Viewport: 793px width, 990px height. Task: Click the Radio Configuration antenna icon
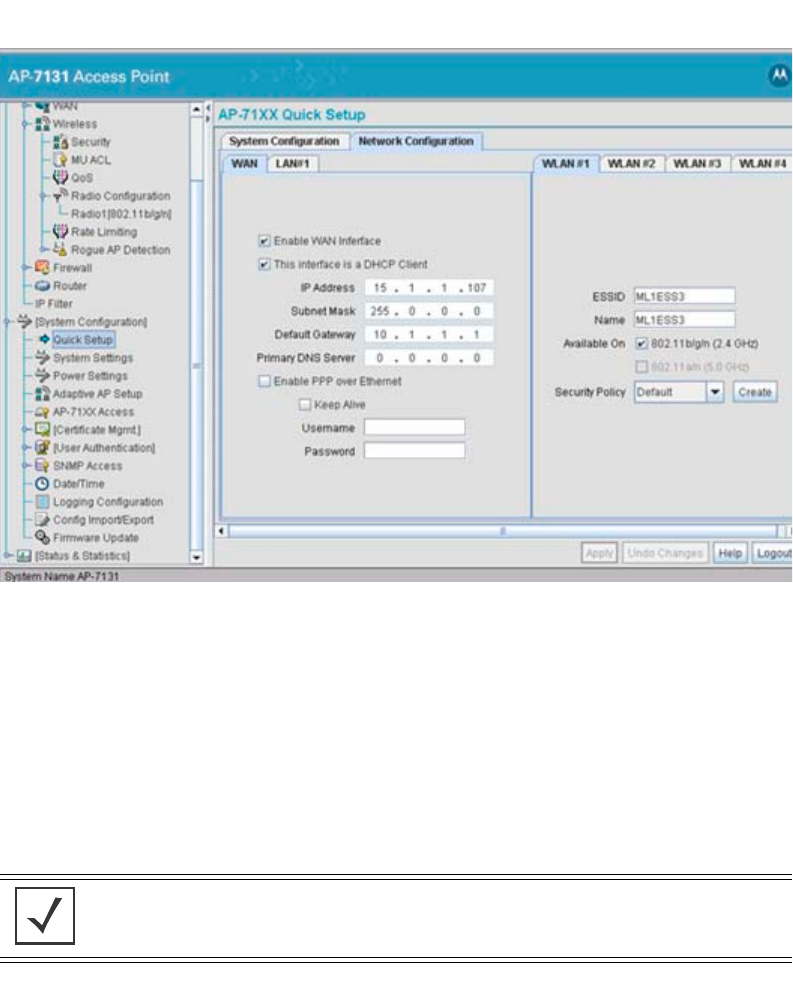(61, 195)
